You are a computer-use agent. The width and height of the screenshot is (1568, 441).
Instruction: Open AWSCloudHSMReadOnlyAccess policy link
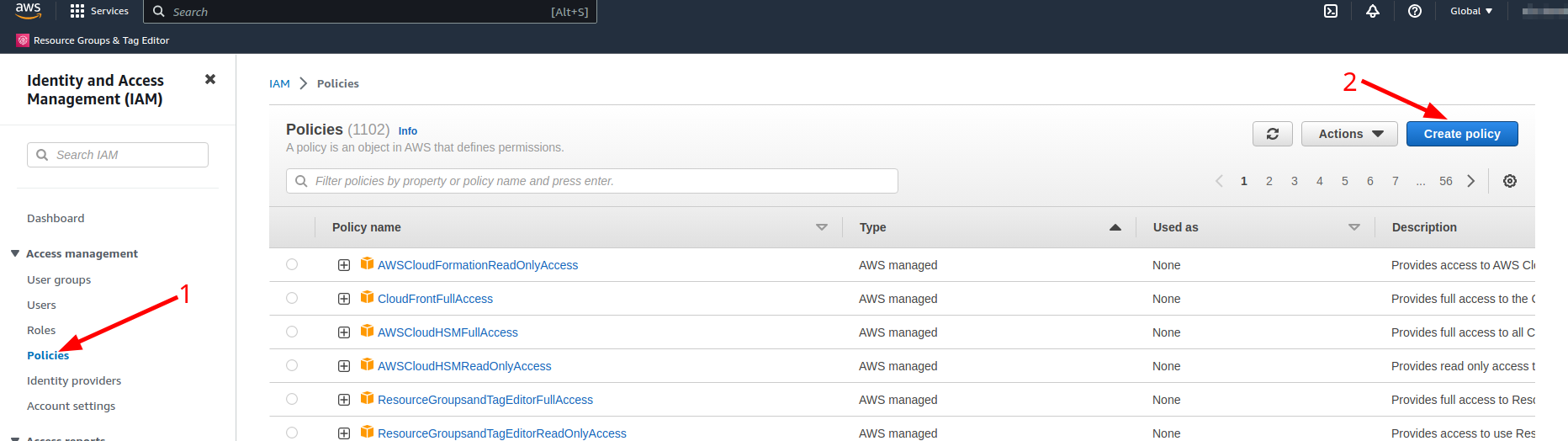coord(464,366)
